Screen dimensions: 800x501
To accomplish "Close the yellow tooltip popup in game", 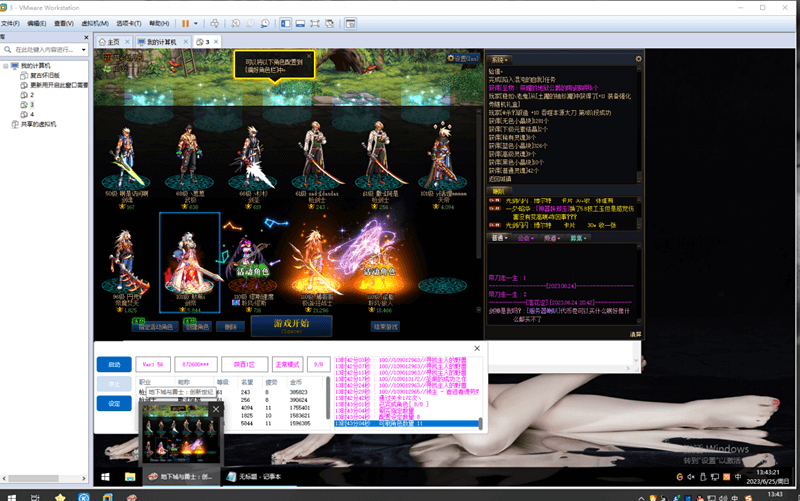I will point(309,56).
